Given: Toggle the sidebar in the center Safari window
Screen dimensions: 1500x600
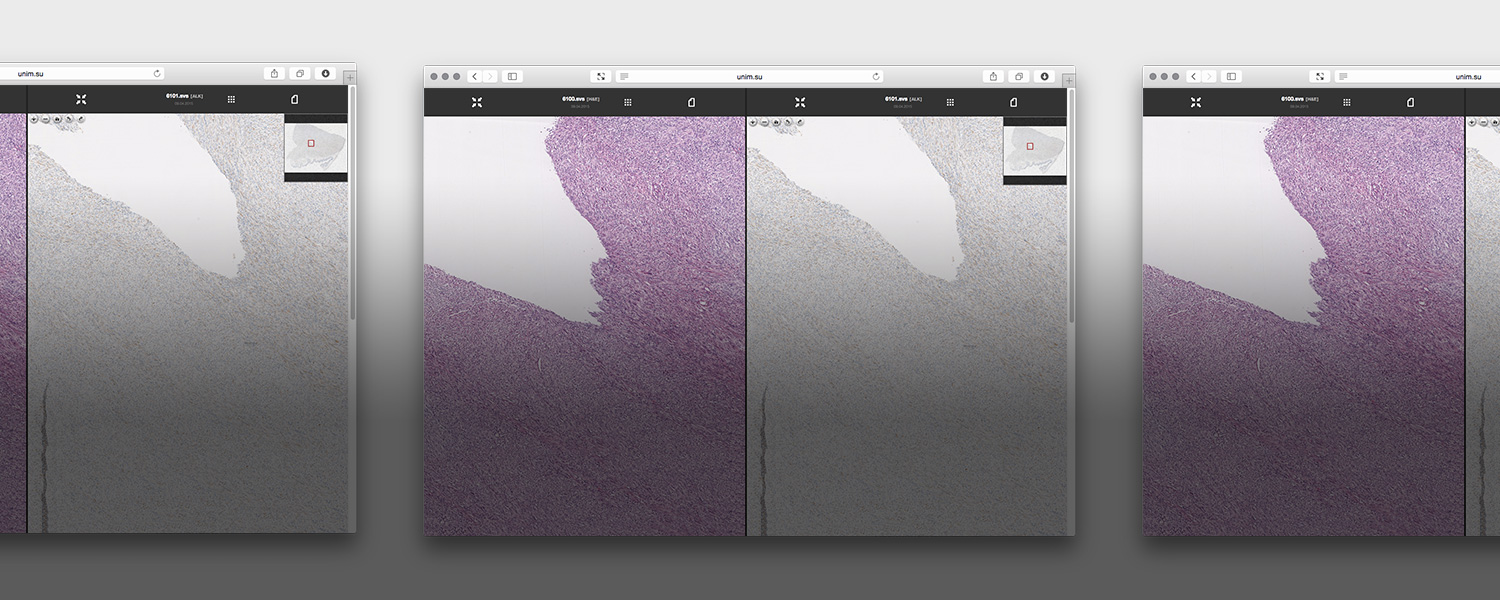Looking at the screenshot, I should pyautogui.click(x=512, y=76).
